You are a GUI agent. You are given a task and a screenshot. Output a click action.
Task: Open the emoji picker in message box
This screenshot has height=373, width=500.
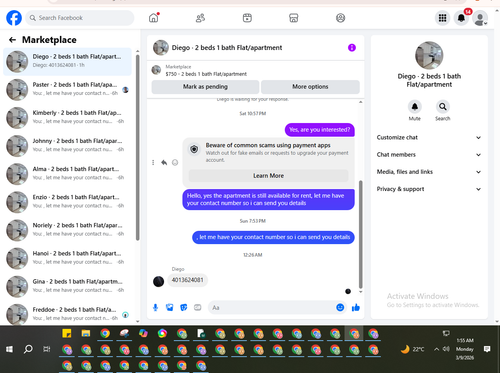pyautogui.click(x=340, y=307)
